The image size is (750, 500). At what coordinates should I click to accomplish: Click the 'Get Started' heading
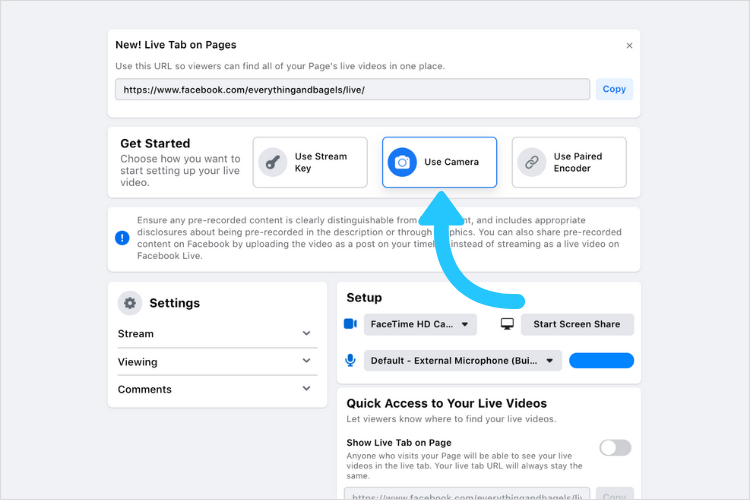click(155, 144)
